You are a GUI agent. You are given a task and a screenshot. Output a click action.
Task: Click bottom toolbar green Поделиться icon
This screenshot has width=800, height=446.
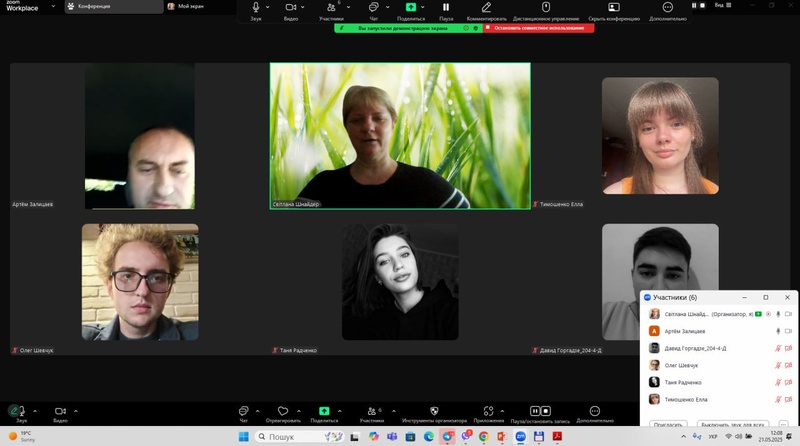point(324,411)
